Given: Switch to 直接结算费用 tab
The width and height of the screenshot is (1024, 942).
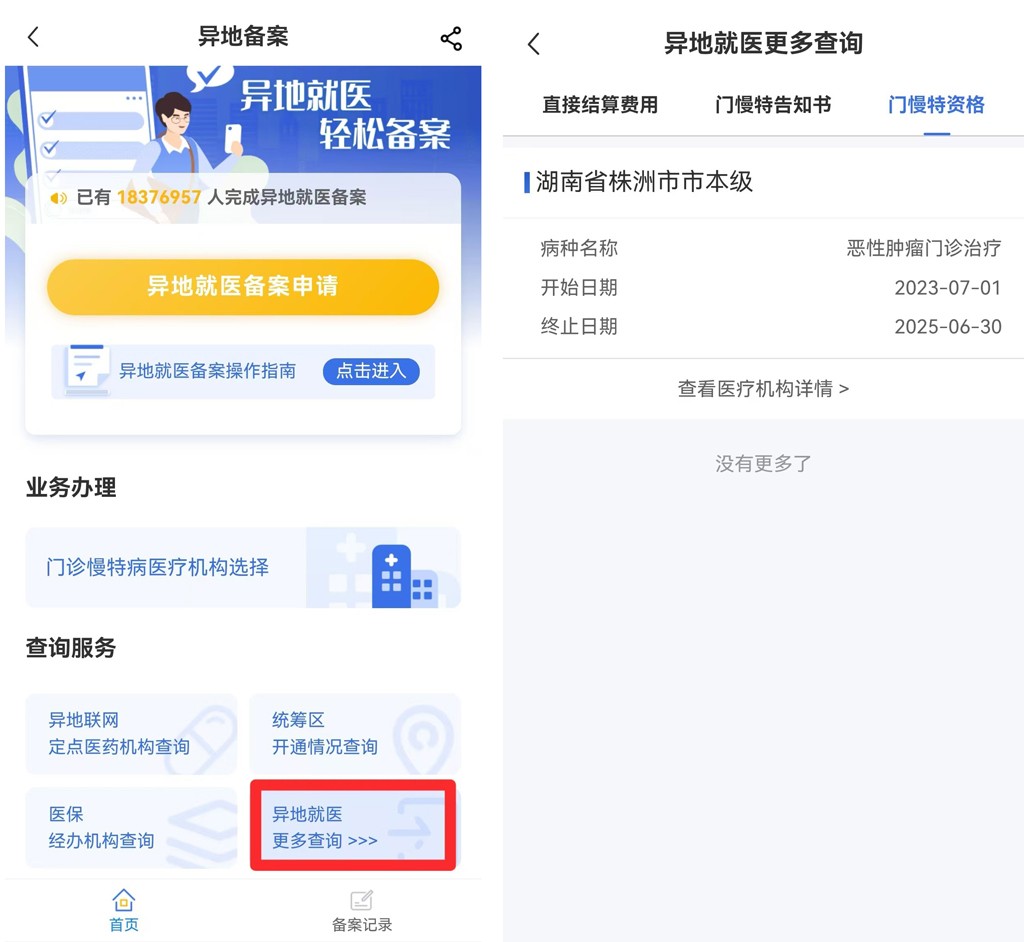Looking at the screenshot, I should [x=600, y=105].
